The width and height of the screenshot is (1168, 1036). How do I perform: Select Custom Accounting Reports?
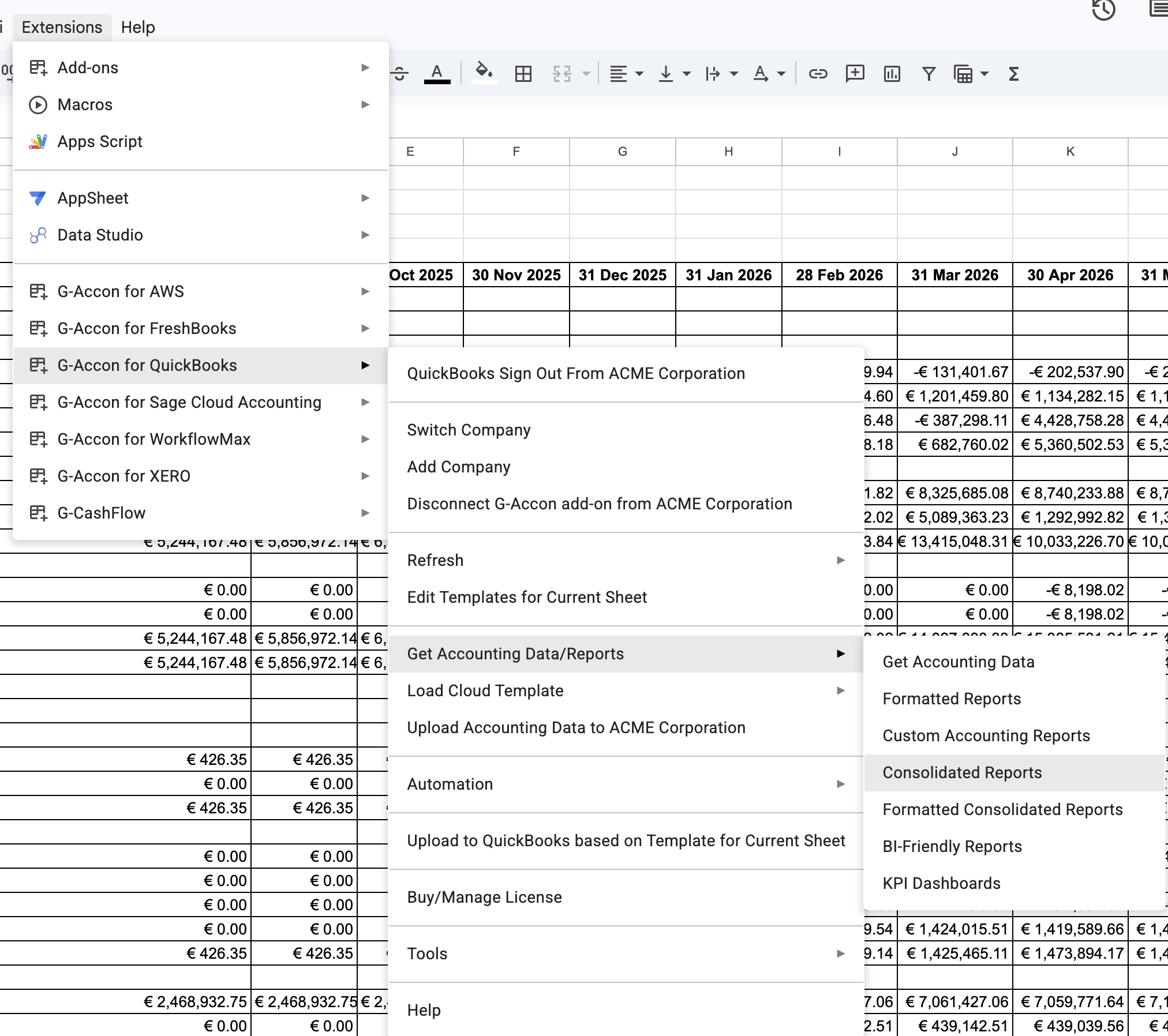(x=1014, y=735)
